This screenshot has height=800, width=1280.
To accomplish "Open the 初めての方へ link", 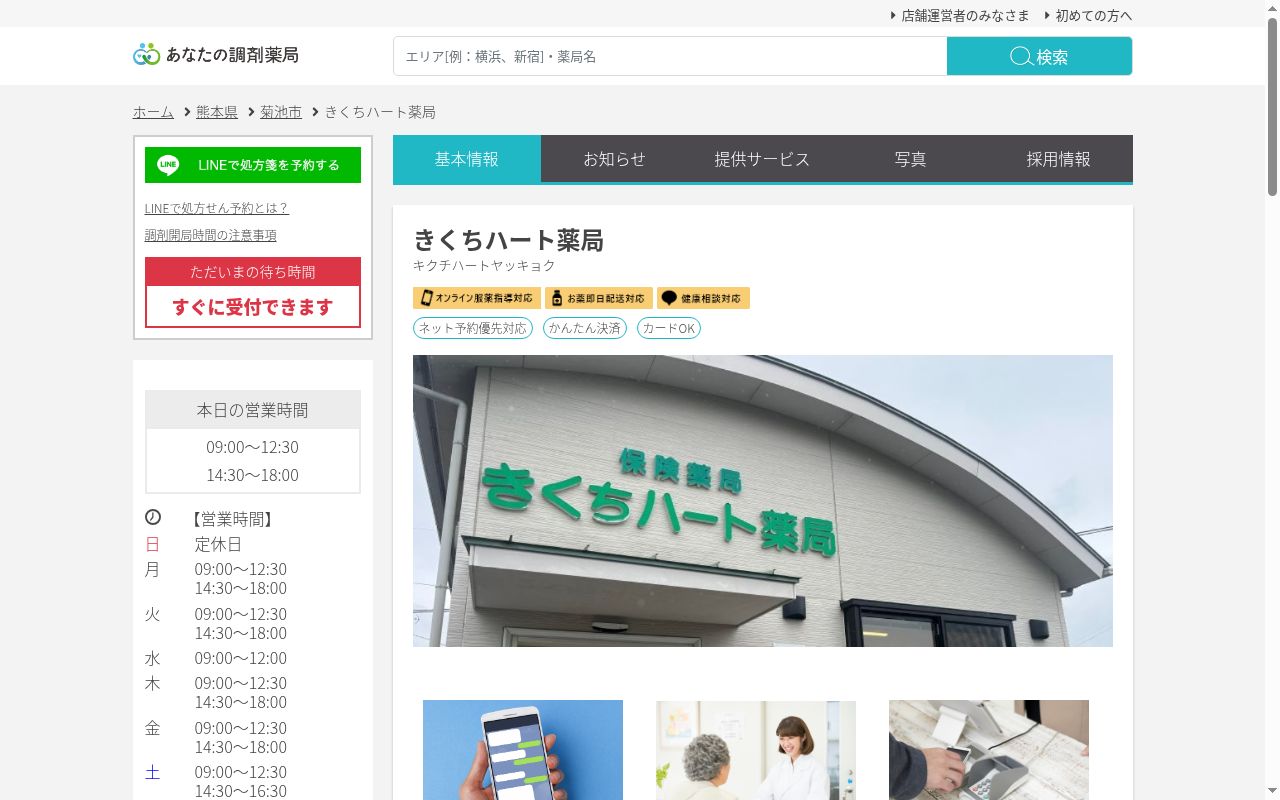I will [1094, 15].
